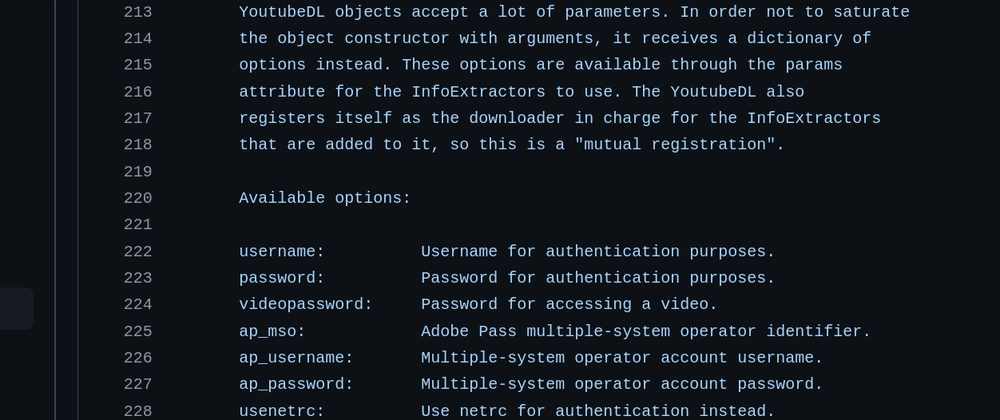Click 'Password for authentication purposes.' description
Viewport: 1000px width, 420px height.
pos(598,278)
